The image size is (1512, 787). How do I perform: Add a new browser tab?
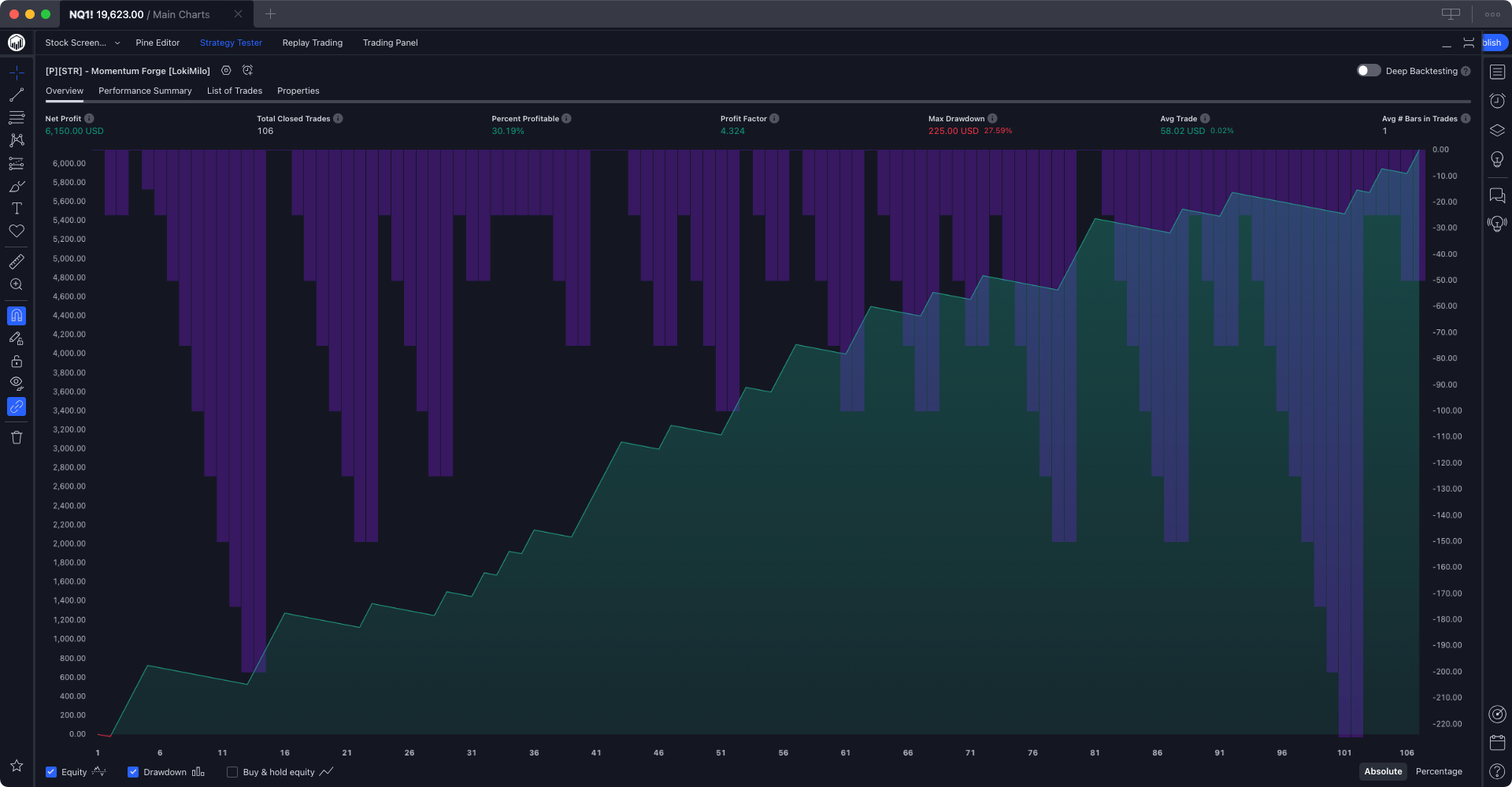coord(270,14)
